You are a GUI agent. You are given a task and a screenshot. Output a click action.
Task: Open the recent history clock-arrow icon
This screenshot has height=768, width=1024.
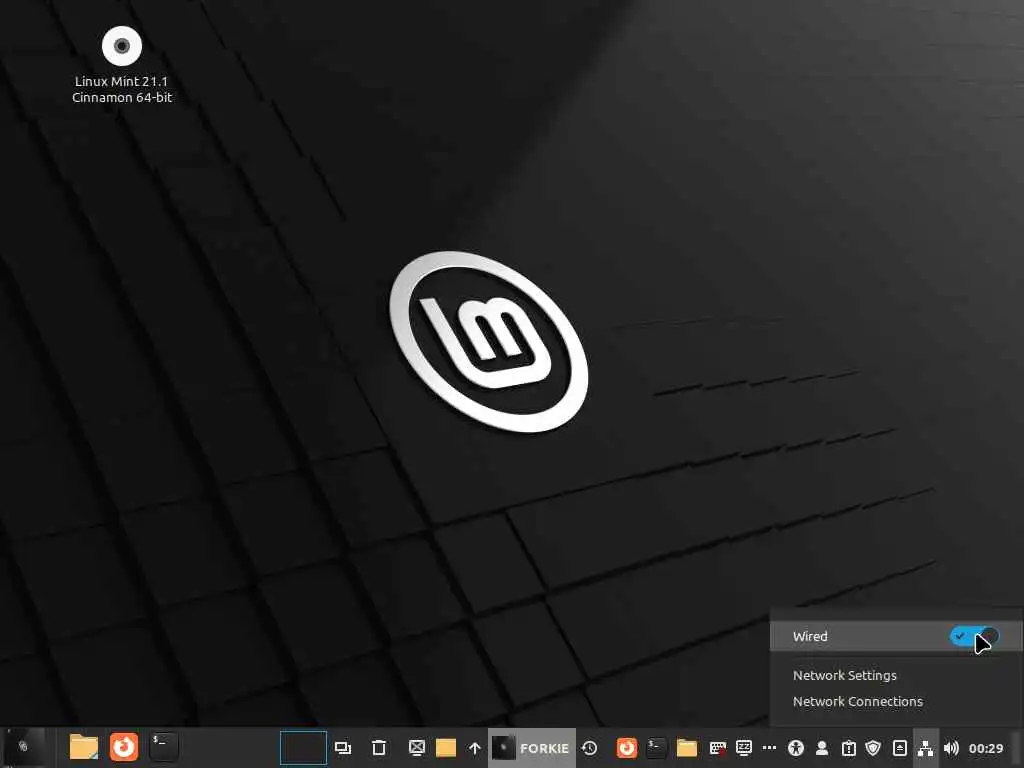click(590, 748)
